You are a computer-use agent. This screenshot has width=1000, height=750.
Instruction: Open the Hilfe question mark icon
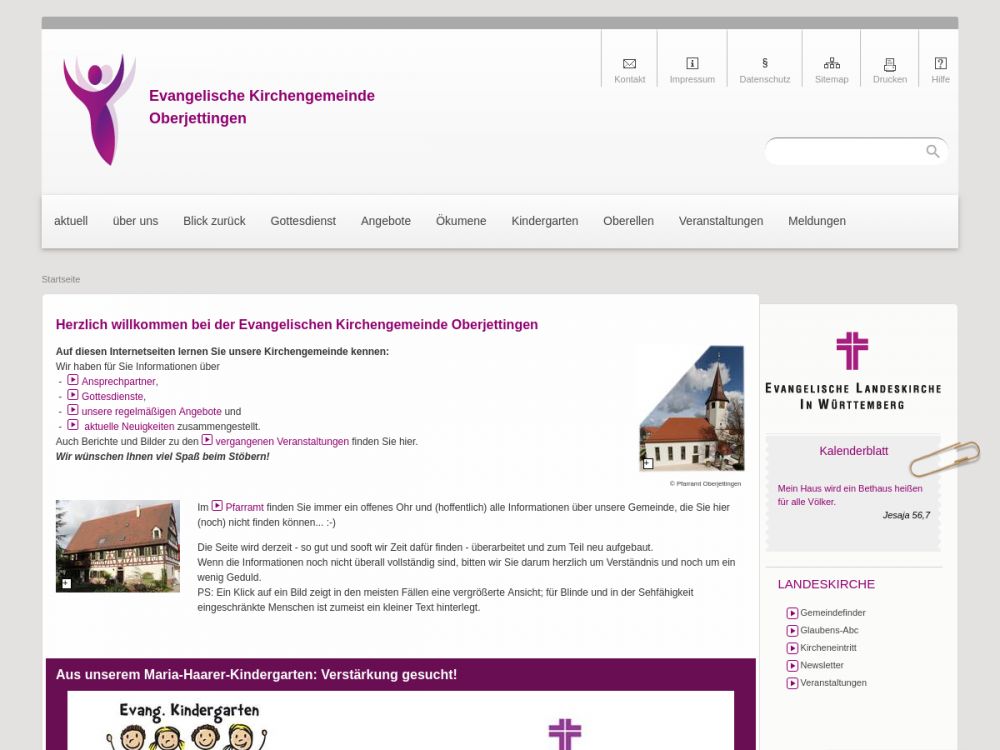pos(940,63)
